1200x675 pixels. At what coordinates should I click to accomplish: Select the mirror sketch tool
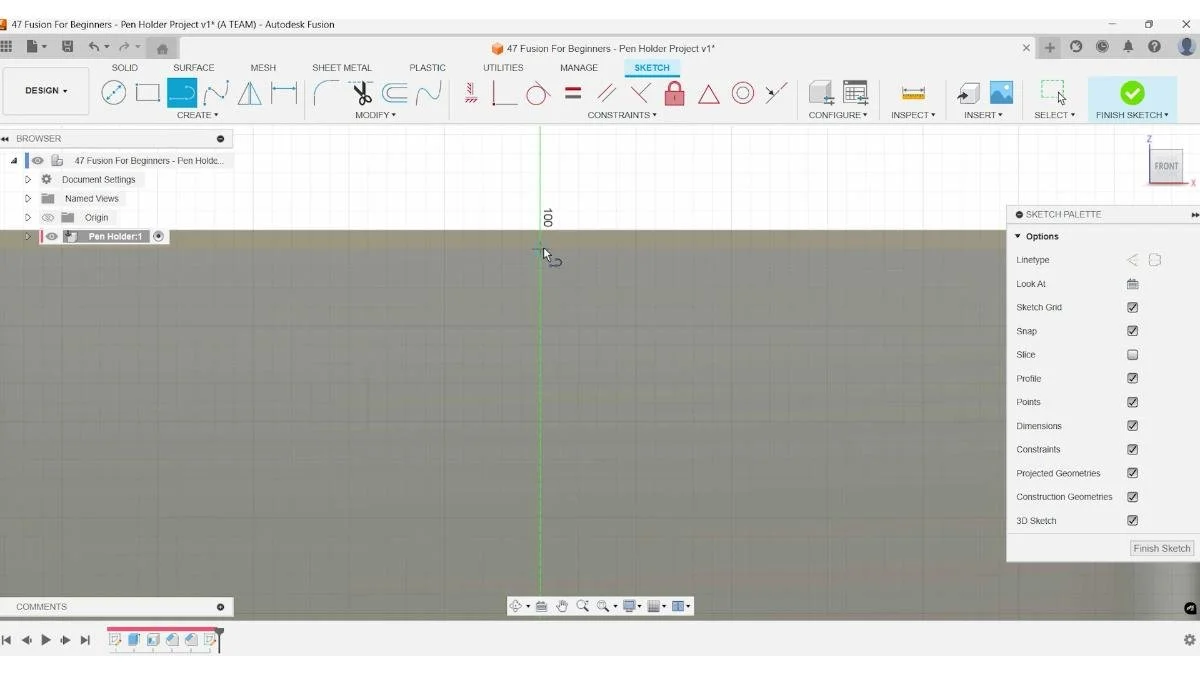click(250, 93)
